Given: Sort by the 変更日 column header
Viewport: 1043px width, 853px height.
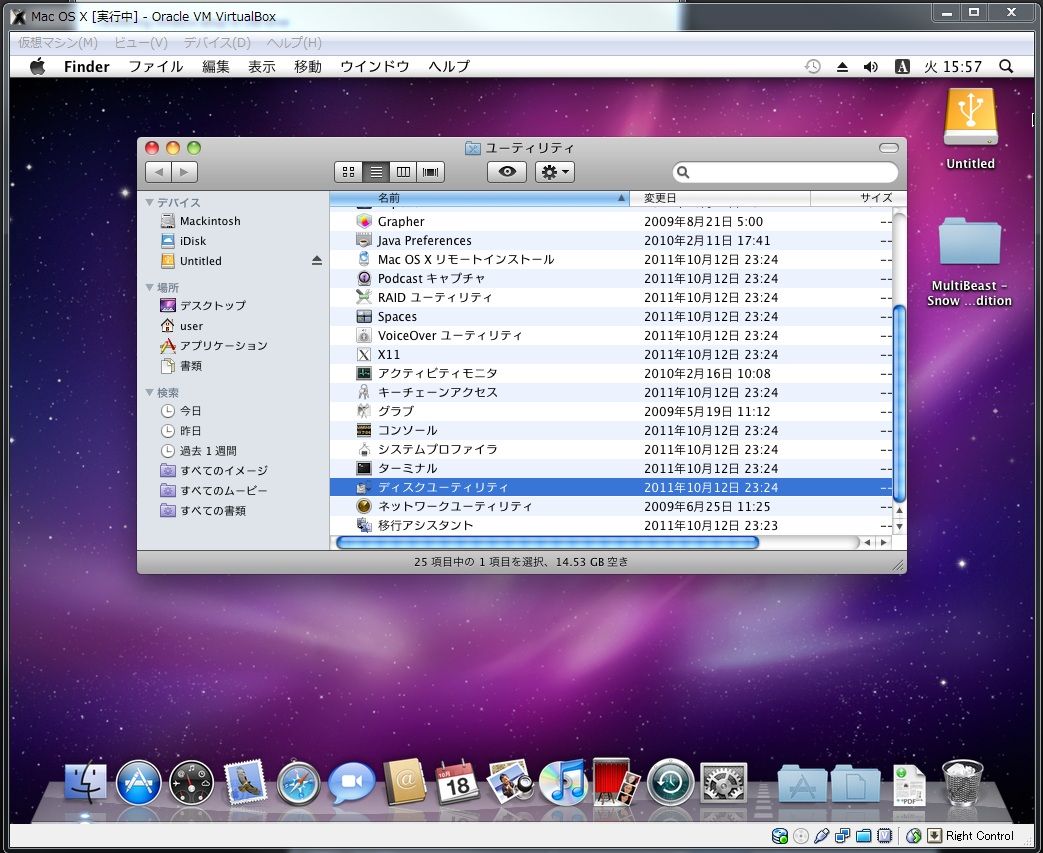Looking at the screenshot, I should tap(720, 198).
